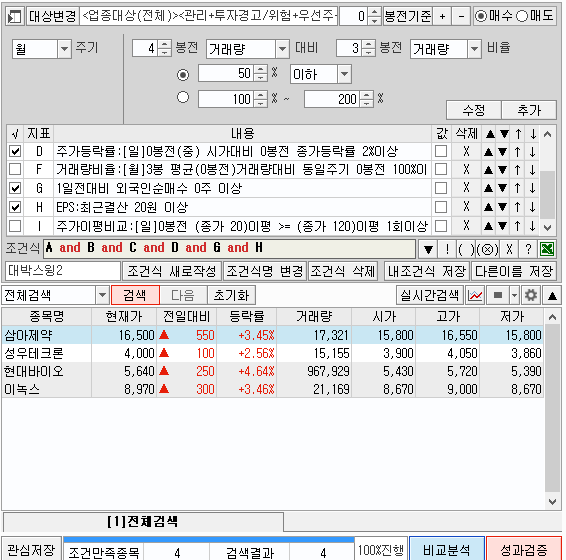Toggle 값 checkbox for condition D

pos(441,151)
